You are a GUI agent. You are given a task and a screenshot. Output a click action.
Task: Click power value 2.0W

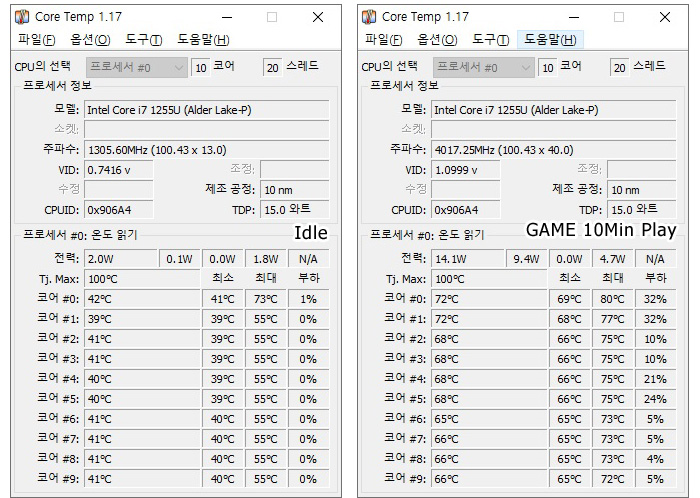(121, 259)
